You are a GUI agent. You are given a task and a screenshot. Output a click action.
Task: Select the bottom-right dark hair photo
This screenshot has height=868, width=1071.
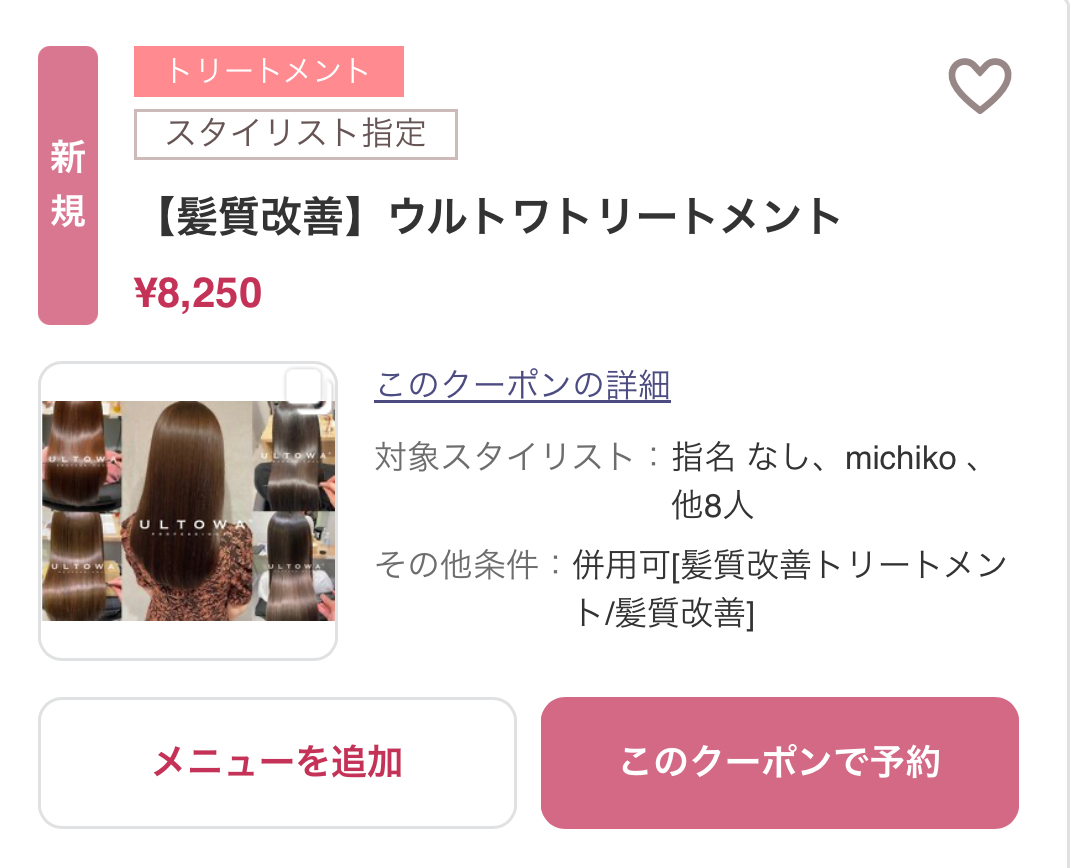[x=294, y=566]
